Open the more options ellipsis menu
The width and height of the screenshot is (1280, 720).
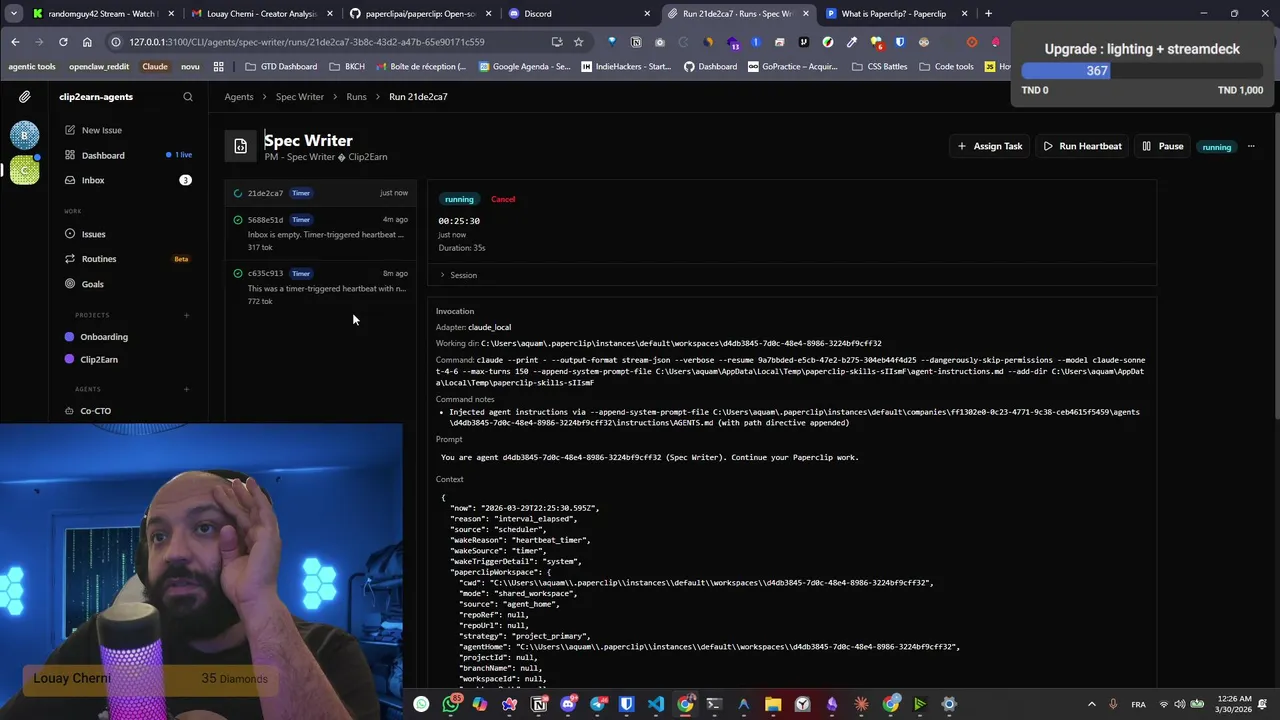(1250, 146)
